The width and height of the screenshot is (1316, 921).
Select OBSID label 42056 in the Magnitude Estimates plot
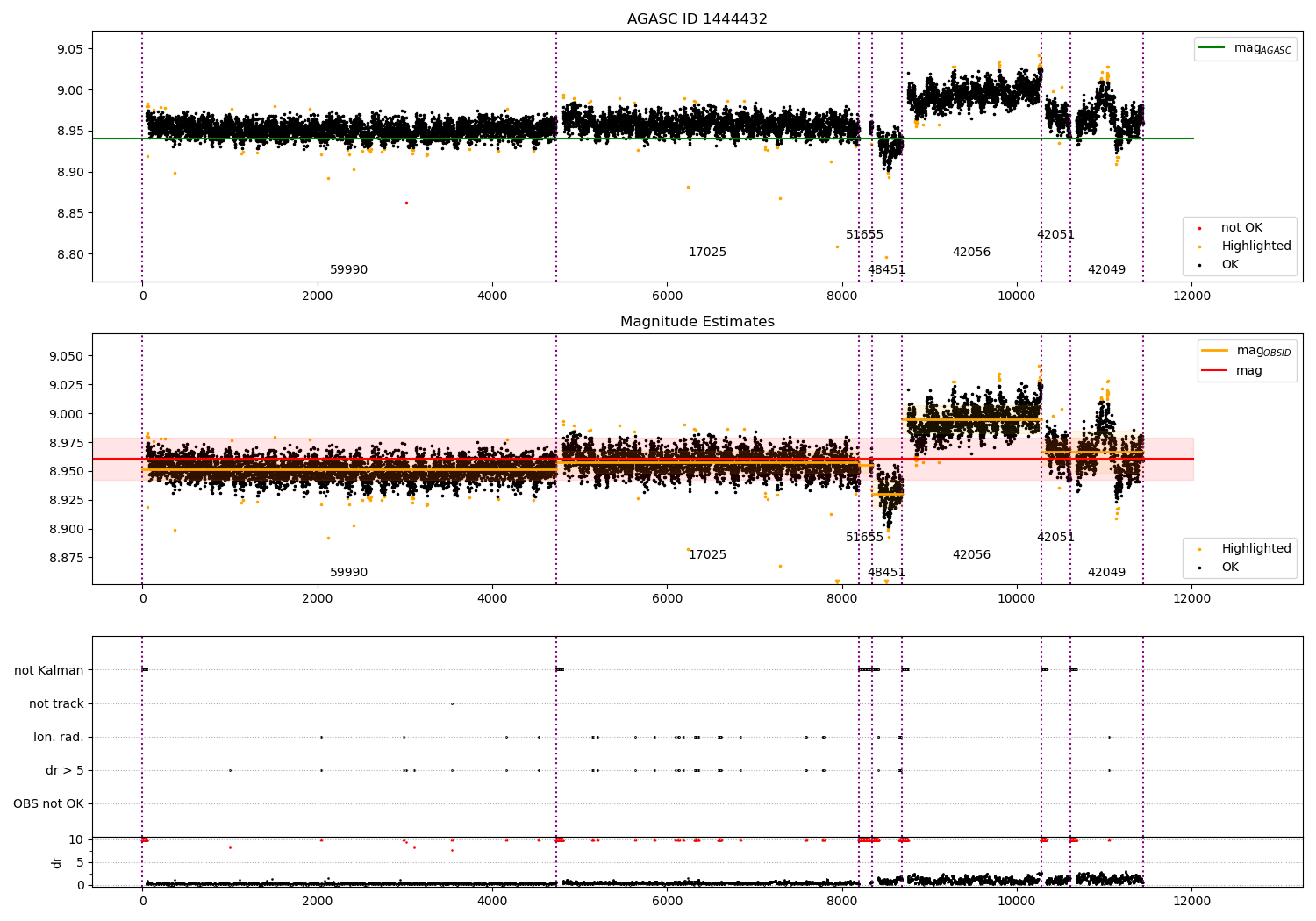coord(971,555)
